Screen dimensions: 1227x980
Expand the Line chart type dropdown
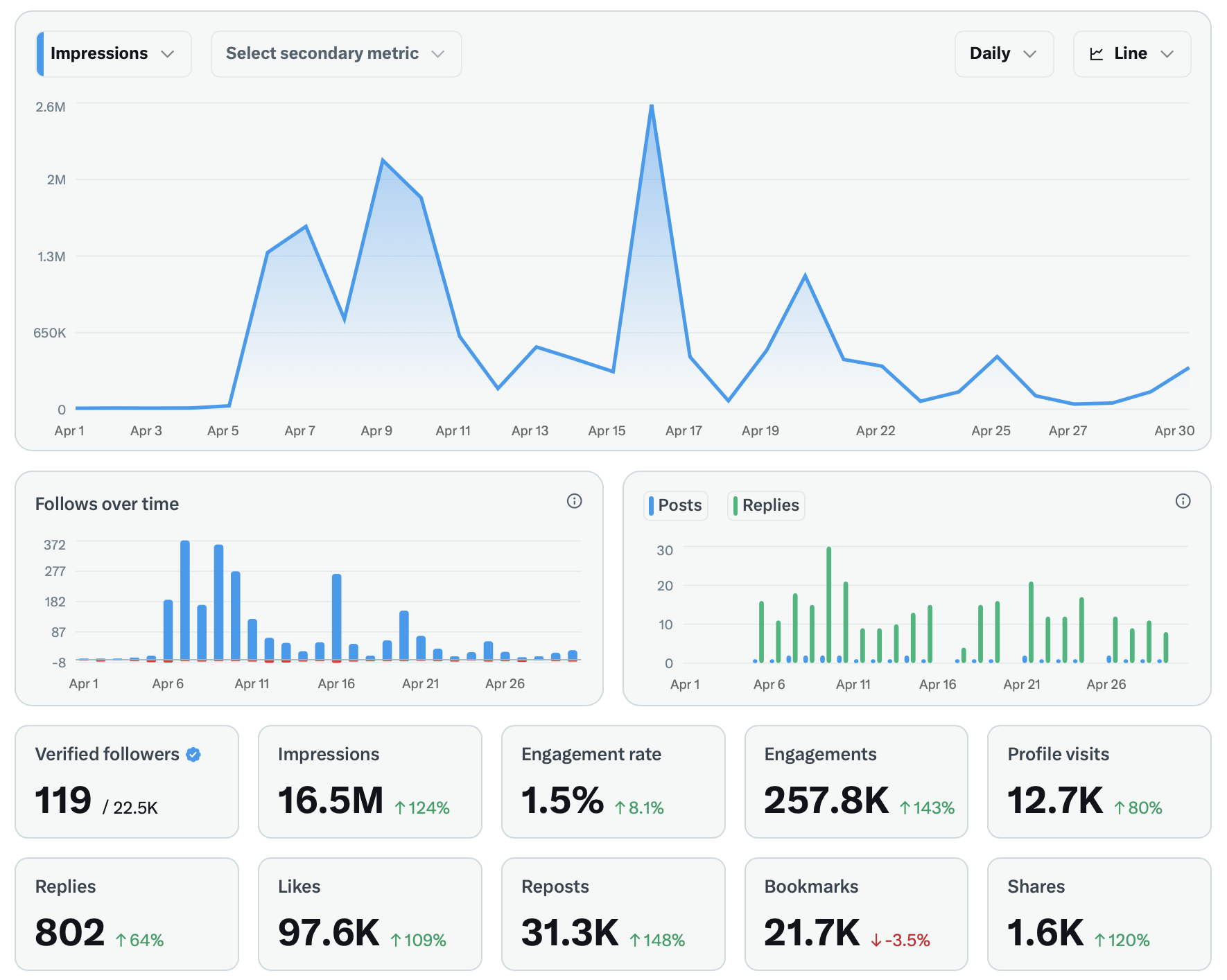pyautogui.click(x=1131, y=54)
